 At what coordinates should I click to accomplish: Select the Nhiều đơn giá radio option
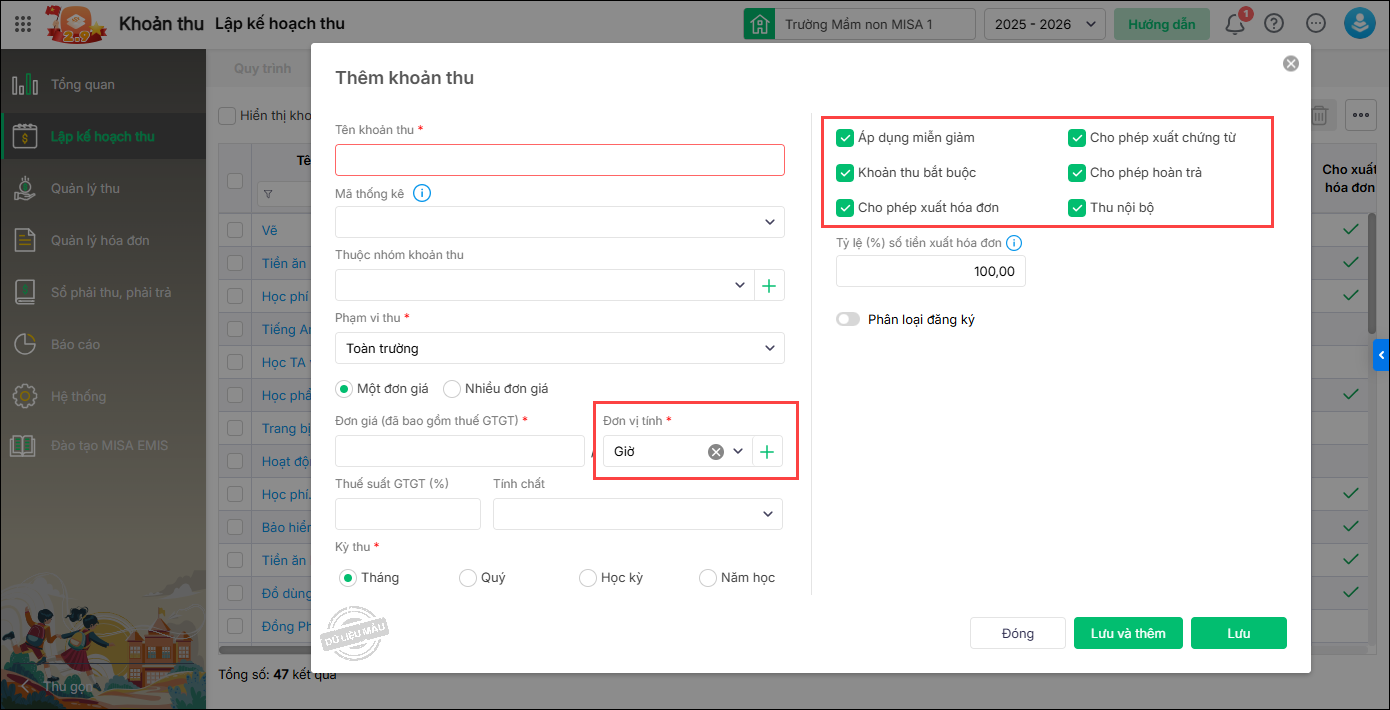452,388
